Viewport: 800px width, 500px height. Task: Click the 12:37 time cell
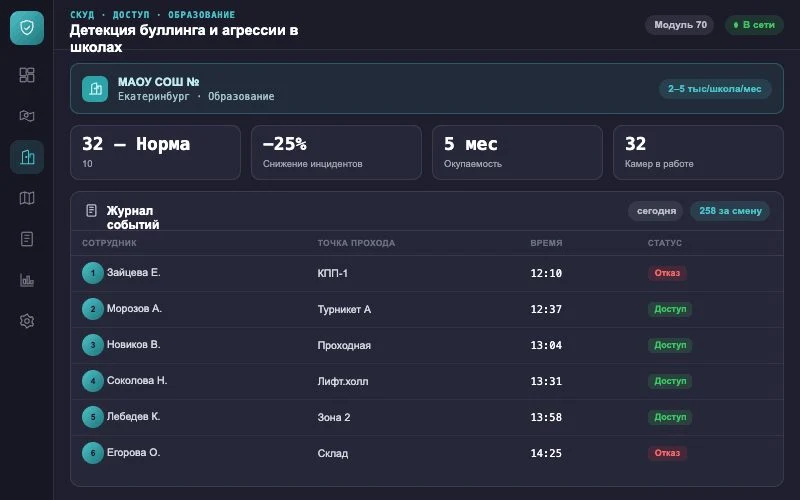(x=546, y=309)
